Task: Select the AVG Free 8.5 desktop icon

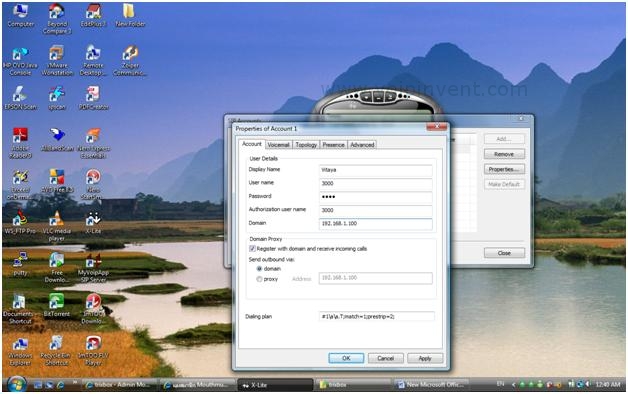Action: click(x=57, y=181)
